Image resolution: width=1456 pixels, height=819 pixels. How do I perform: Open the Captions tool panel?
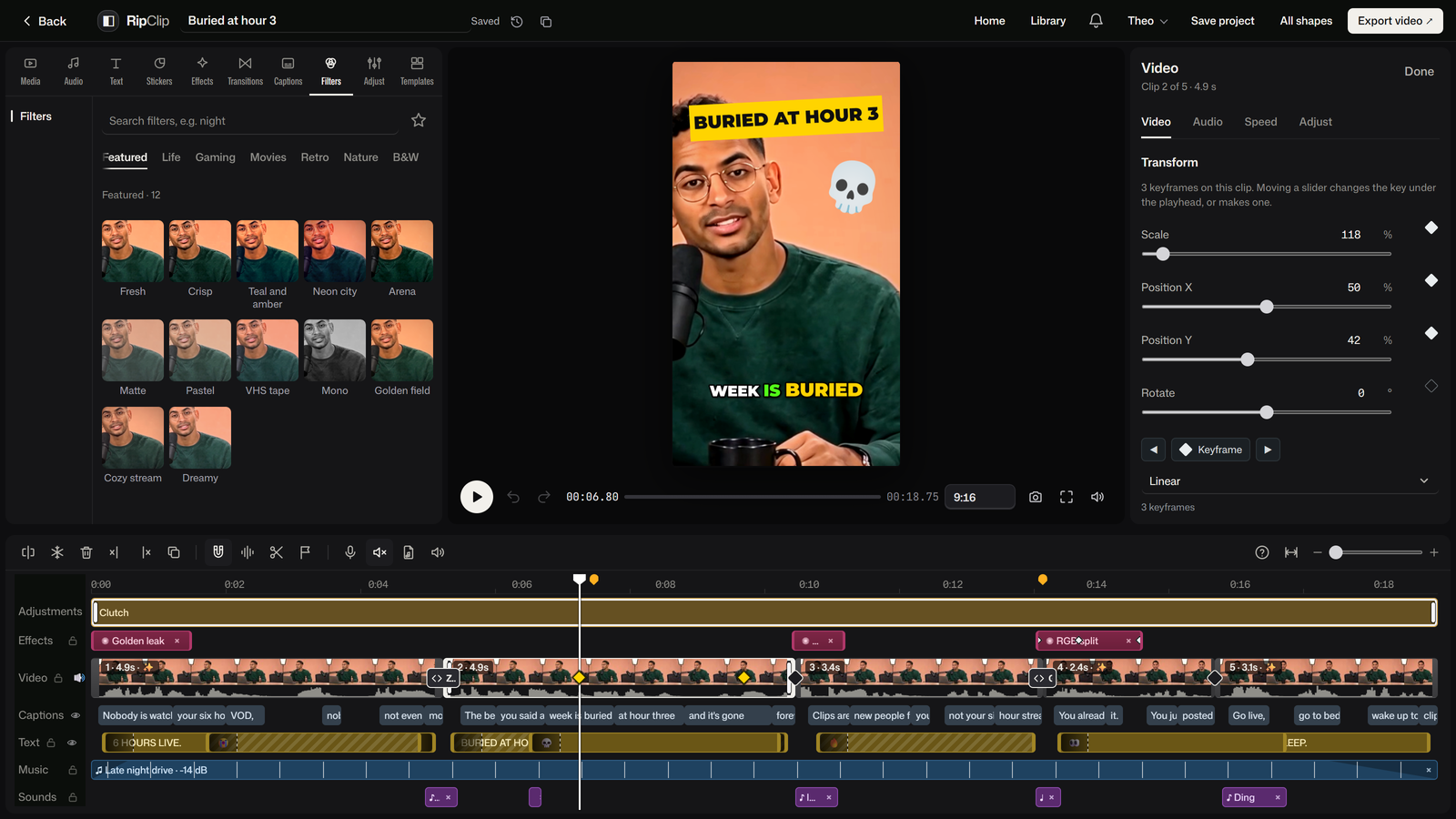pyautogui.click(x=288, y=71)
